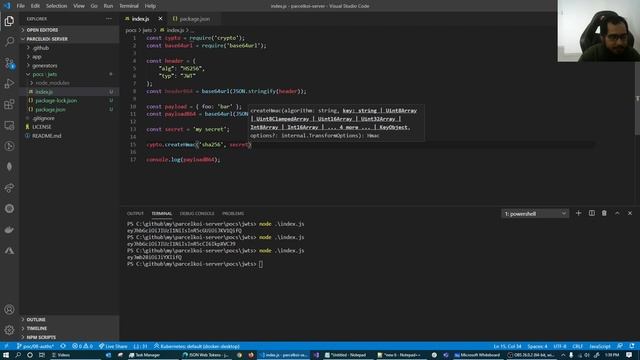Open LICENSE file in the tree
This screenshot has width=640, height=360.
click(x=69, y=127)
